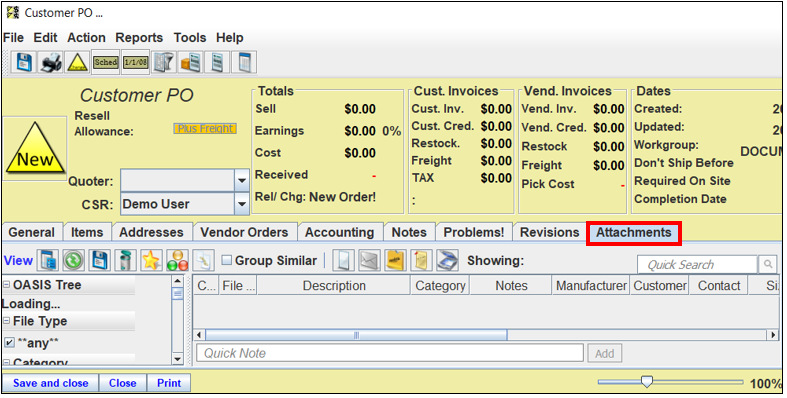
Task: Open the Tools menu
Action: click(x=190, y=38)
